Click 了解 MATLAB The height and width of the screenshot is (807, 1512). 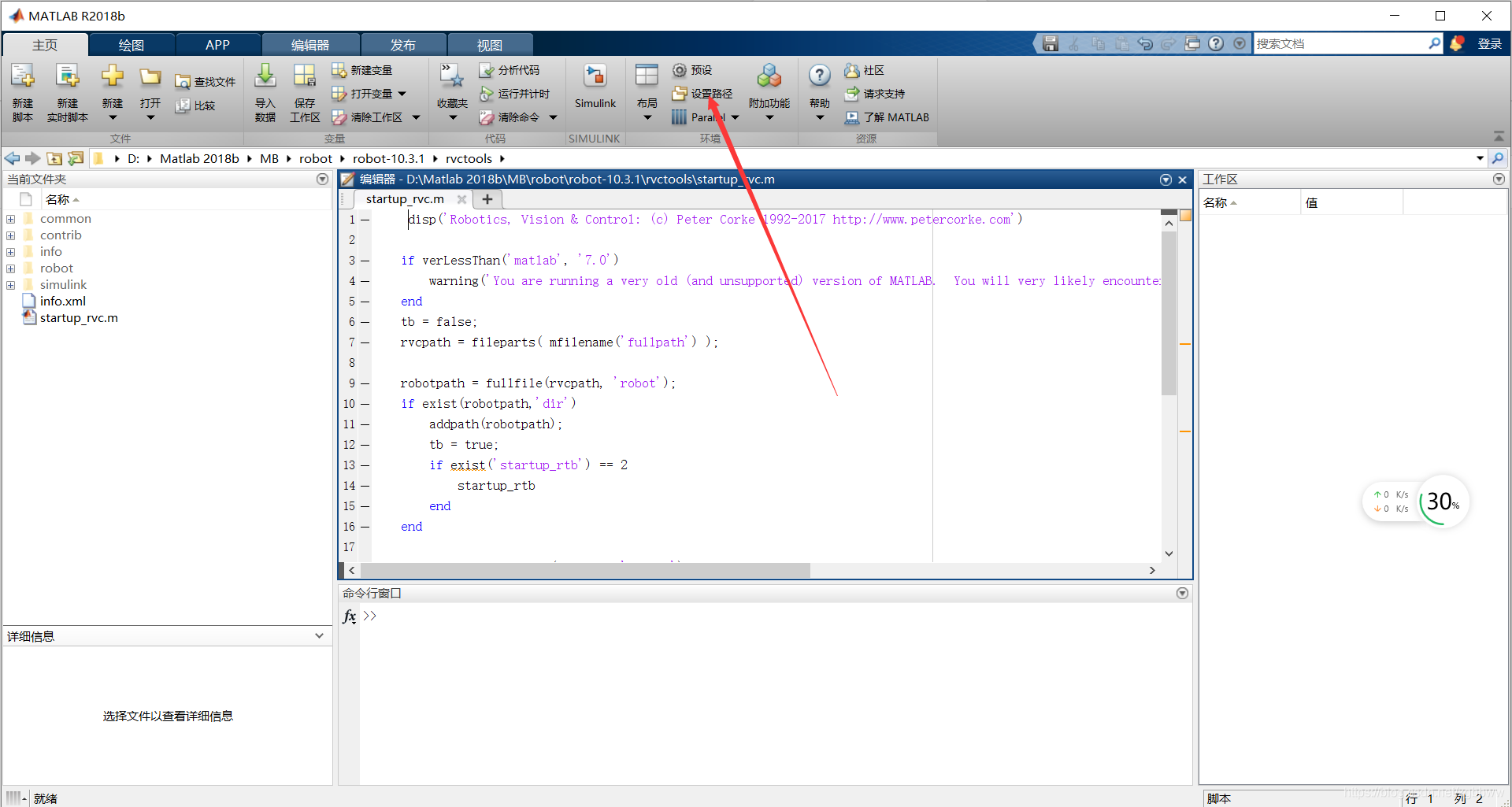pos(887,117)
